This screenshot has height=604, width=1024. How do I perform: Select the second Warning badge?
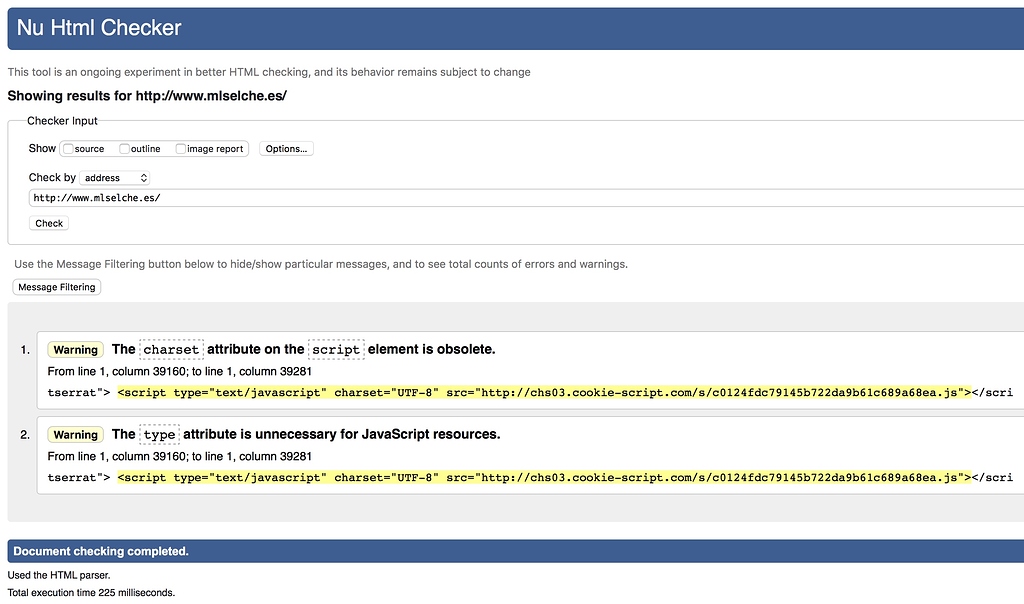coord(75,434)
